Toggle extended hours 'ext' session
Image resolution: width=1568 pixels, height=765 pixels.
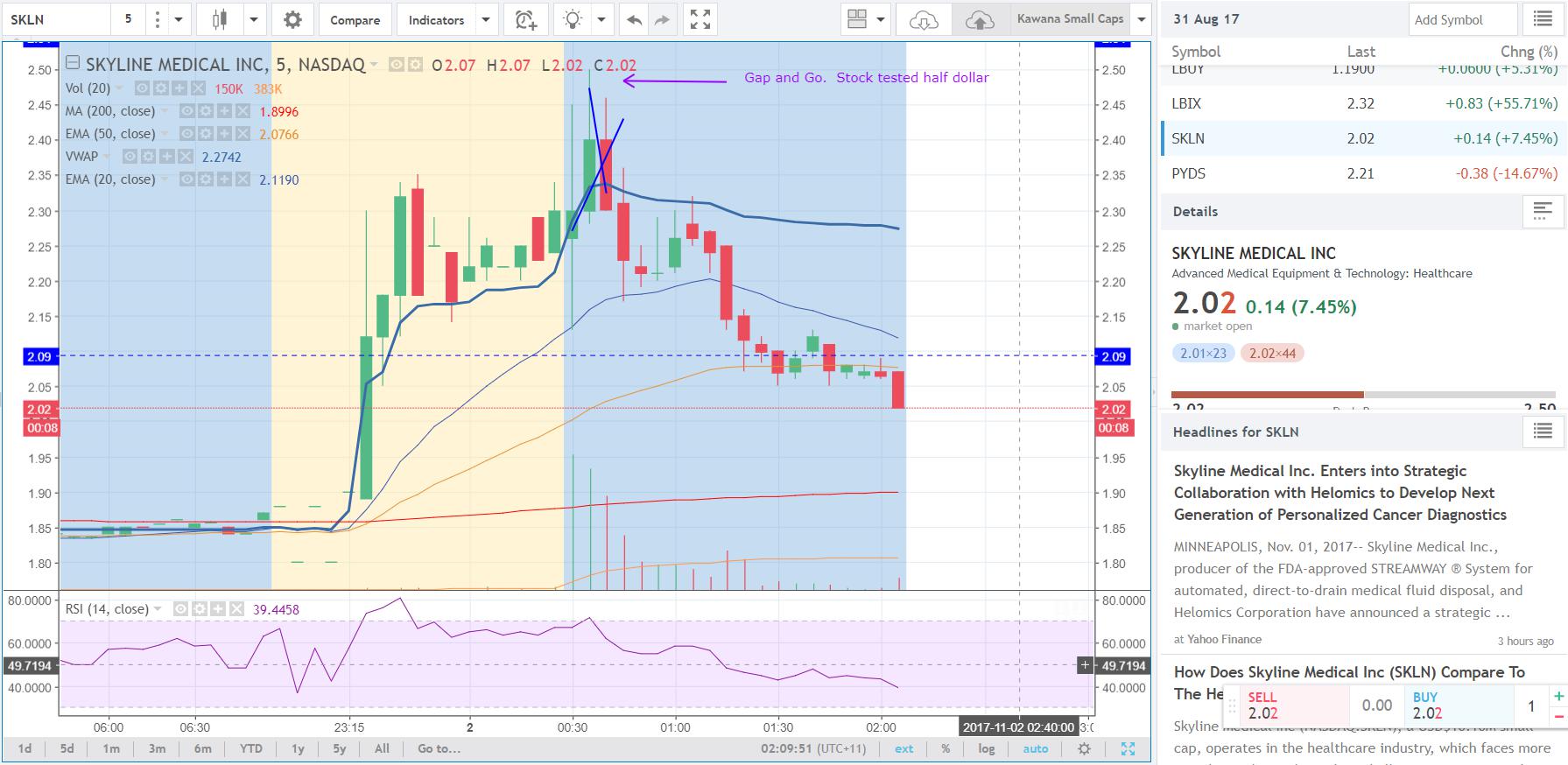point(904,748)
